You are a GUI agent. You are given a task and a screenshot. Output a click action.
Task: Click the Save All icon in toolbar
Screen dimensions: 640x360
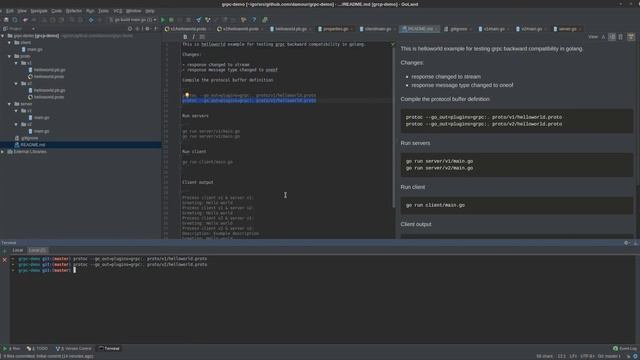6,20
